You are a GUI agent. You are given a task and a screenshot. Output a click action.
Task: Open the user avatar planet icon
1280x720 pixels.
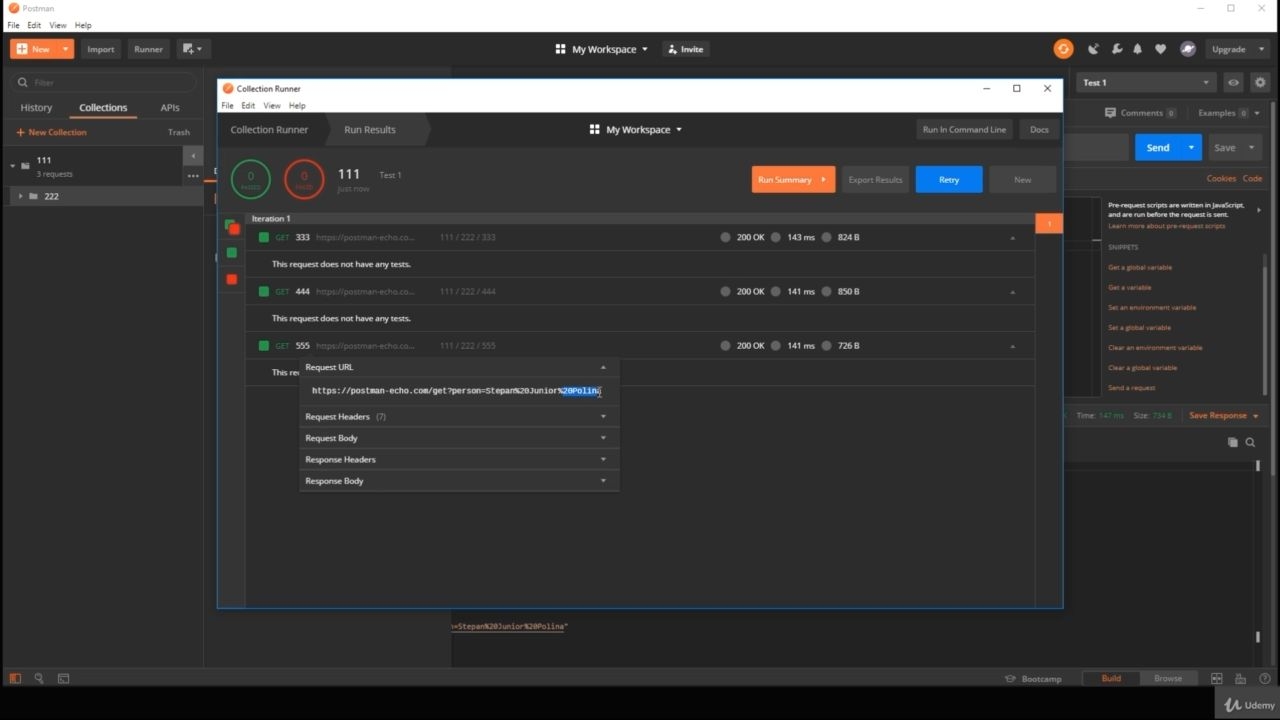point(1187,49)
